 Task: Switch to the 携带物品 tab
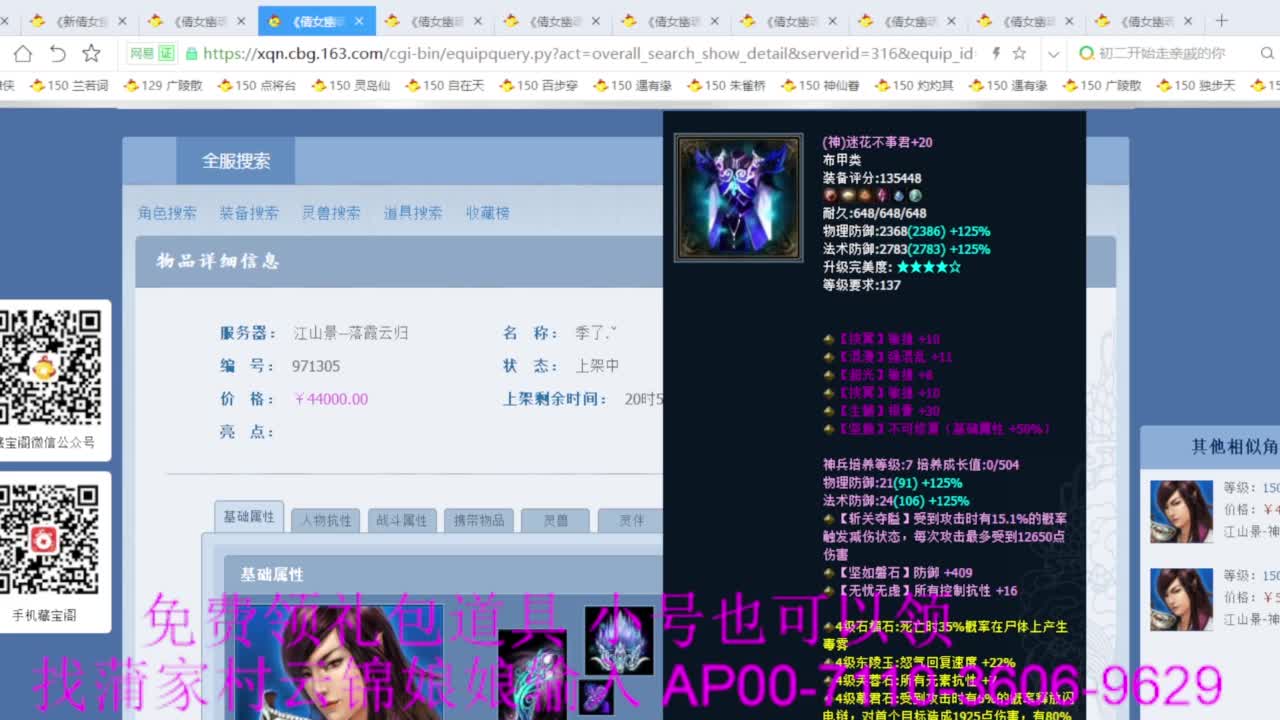(478, 520)
